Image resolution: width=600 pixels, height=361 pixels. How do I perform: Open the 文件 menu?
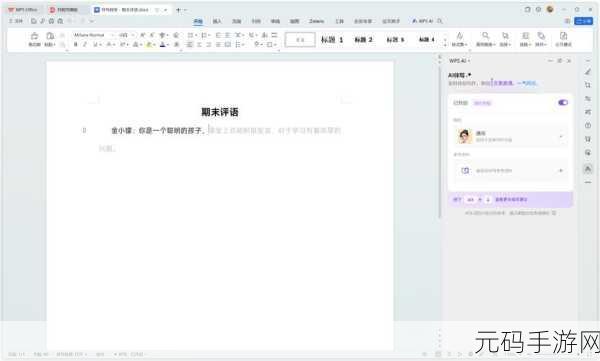pyautogui.click(x=16, y=21)
